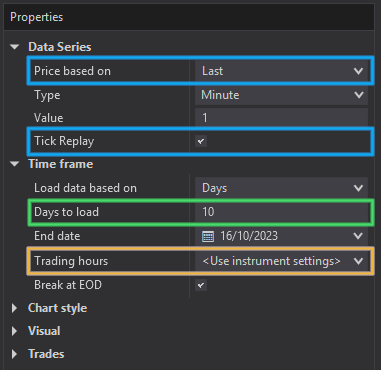Screen dimensions: 381x370
Task: Open the Trading hours dropdown
Action: (x=282, y=261)
